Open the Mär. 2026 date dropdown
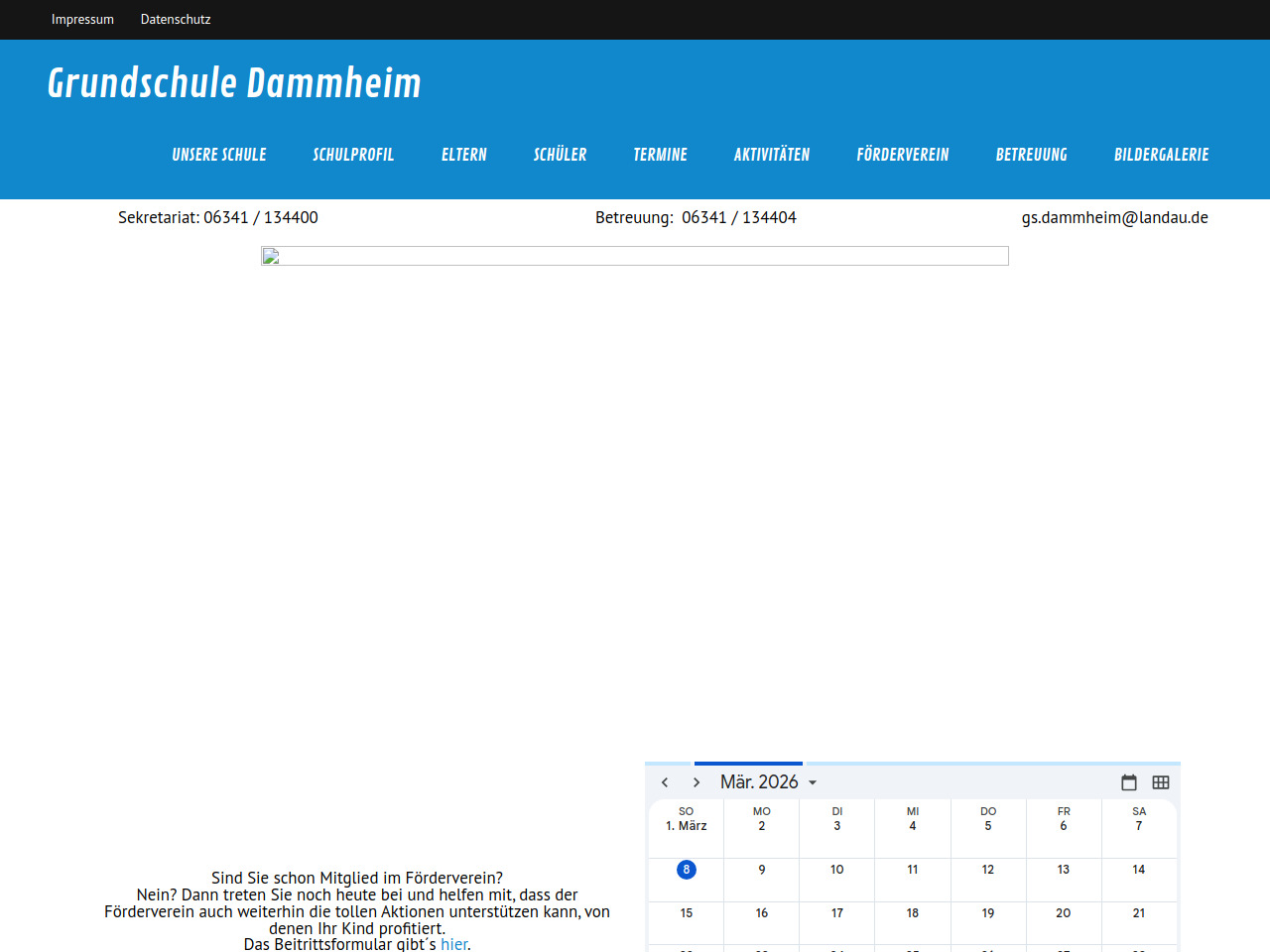The image size is (1270, 952). (769, 782)
